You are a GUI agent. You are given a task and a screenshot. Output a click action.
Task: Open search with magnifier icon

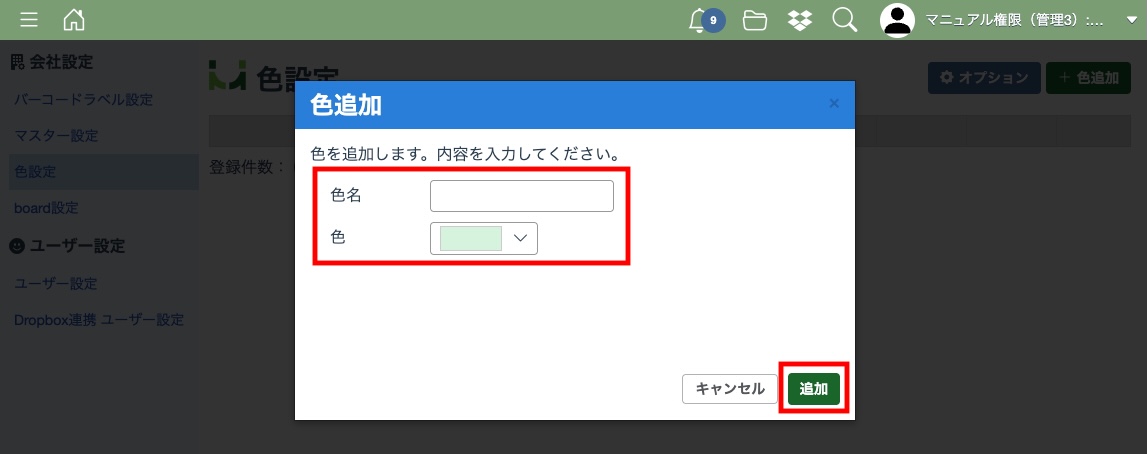click(x=845, y=20)
